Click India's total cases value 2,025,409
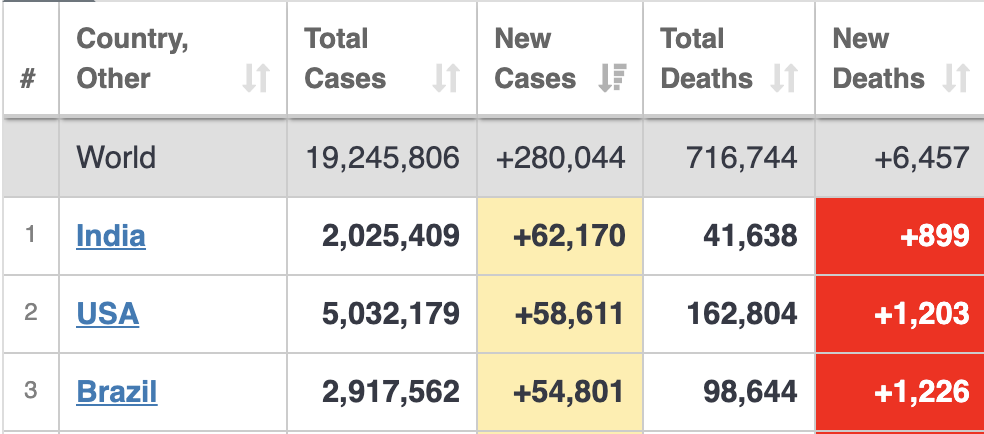The image size is (984, 434). 390,236
